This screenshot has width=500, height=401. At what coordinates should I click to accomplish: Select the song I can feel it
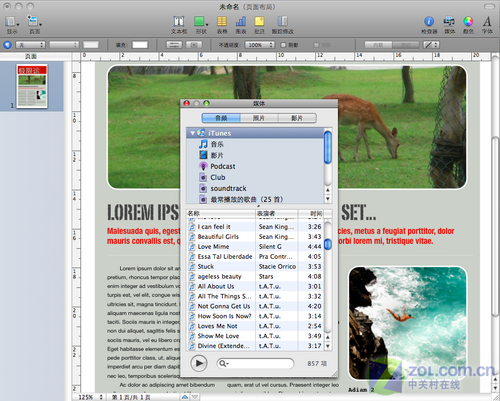tap(255, 227)
